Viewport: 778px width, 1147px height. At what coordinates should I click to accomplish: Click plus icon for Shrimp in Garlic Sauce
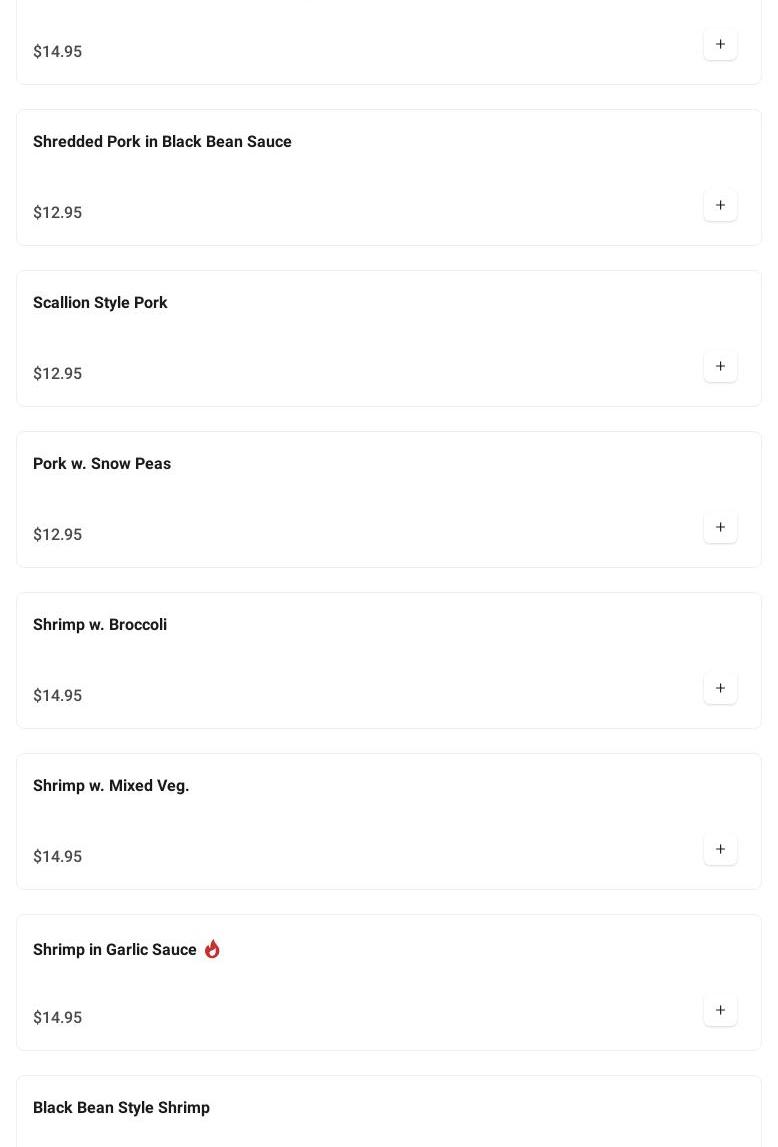[x=720, y=1010]
